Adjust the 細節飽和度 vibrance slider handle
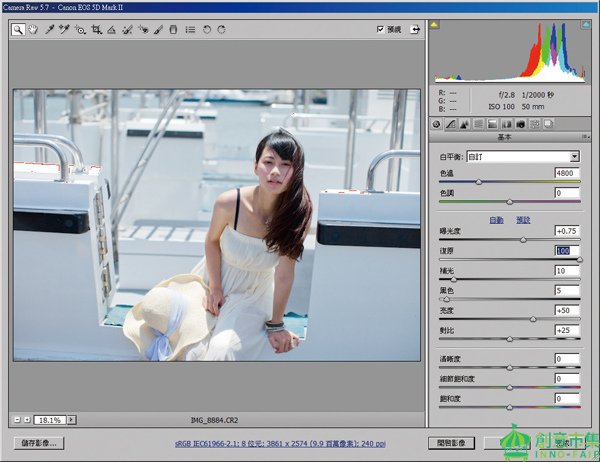600x462 pixels. 510,388
